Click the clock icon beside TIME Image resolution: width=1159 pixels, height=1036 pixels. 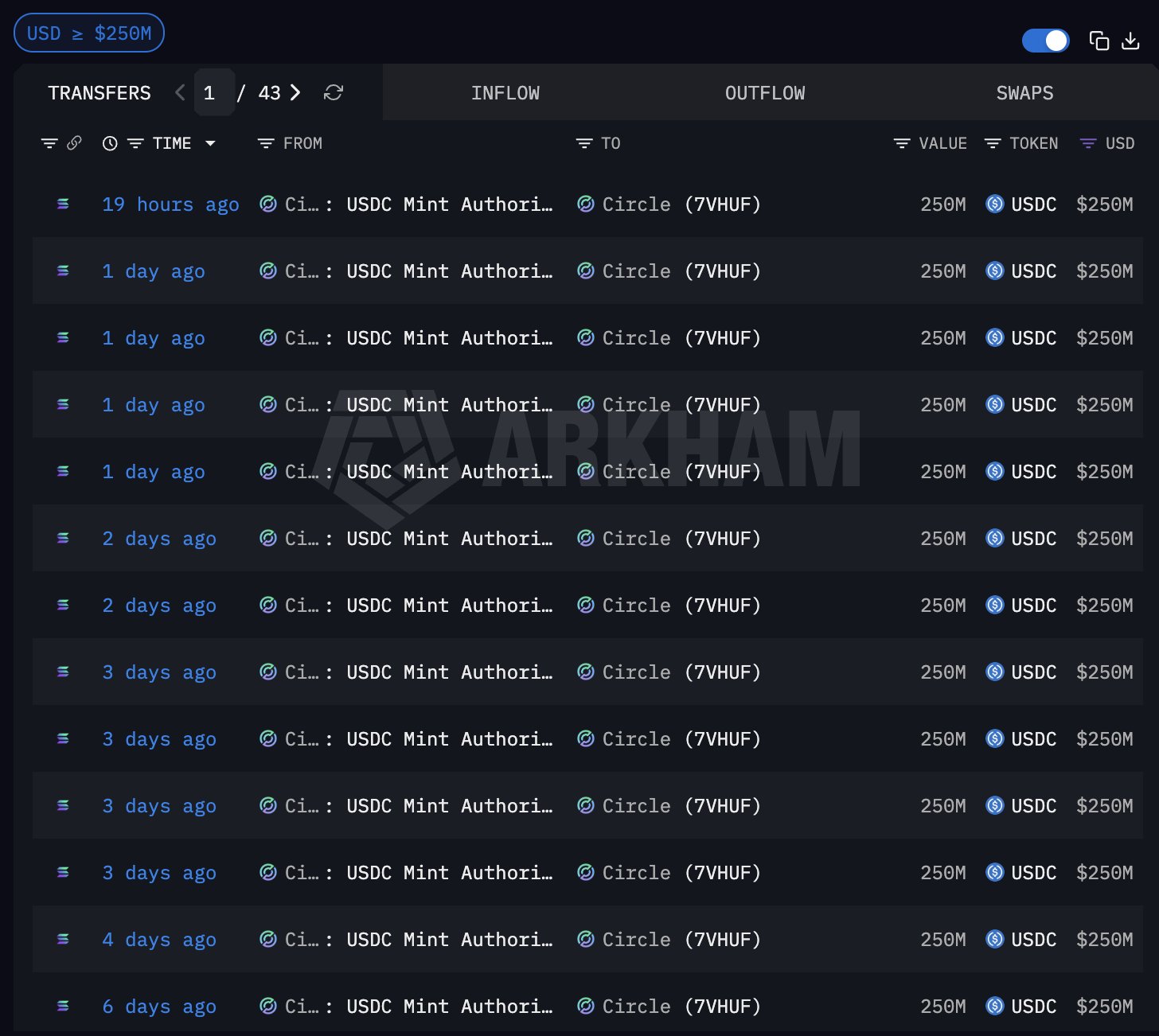(110, 143)
